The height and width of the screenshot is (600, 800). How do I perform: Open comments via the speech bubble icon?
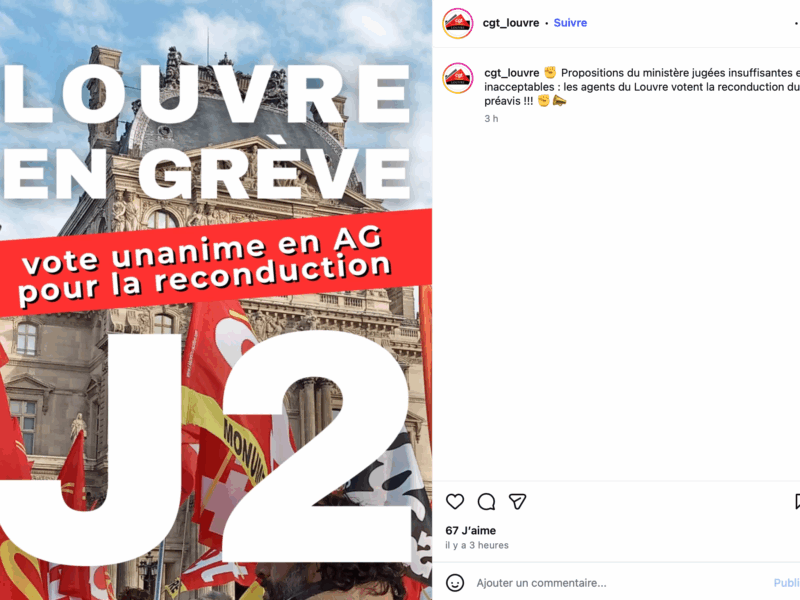coord(486,502)
